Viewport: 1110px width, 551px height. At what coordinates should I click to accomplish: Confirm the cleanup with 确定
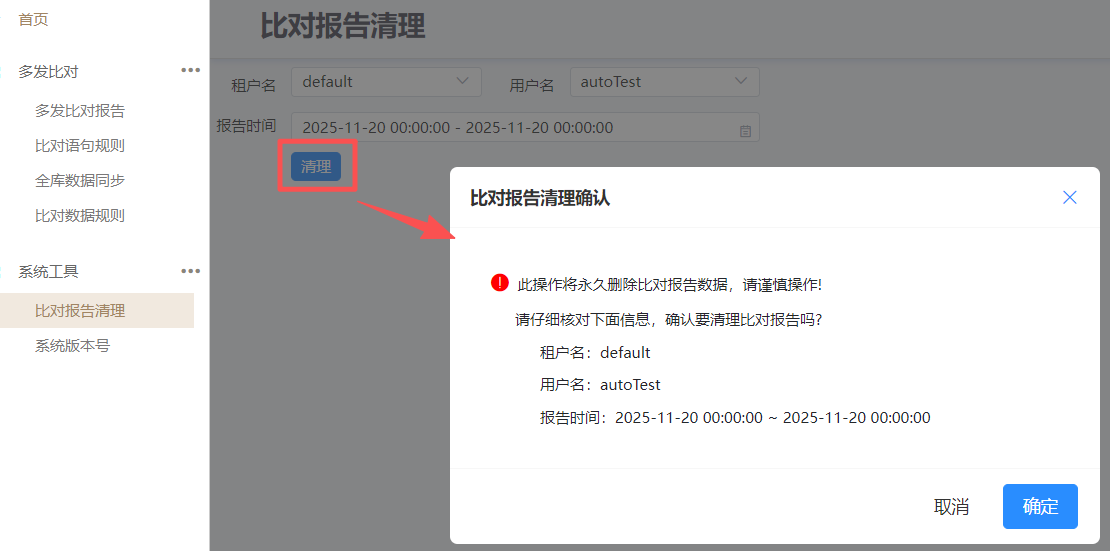click(x=1040, y=507)
